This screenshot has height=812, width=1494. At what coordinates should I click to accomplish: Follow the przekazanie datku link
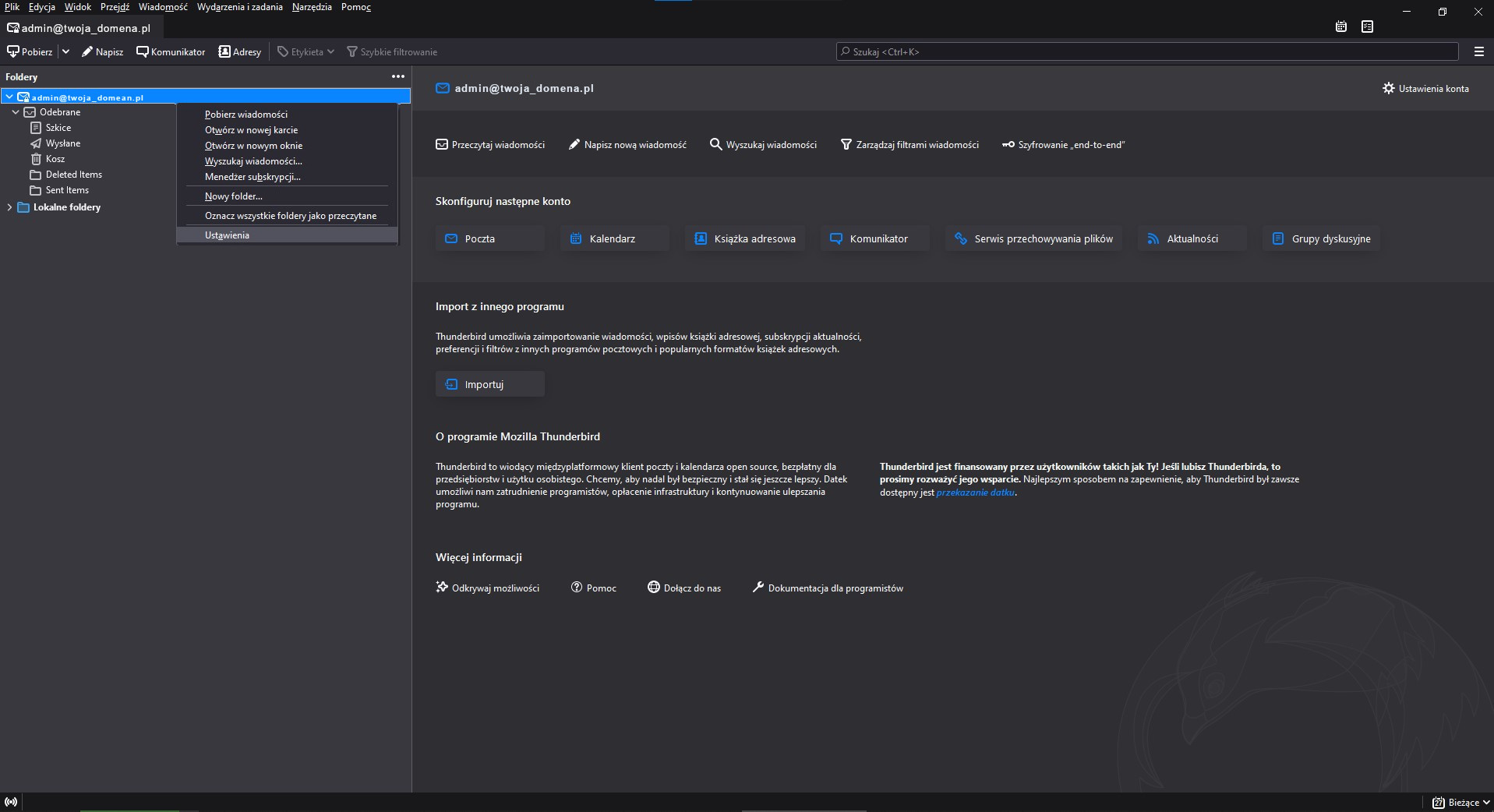click(x=975, y=492)
